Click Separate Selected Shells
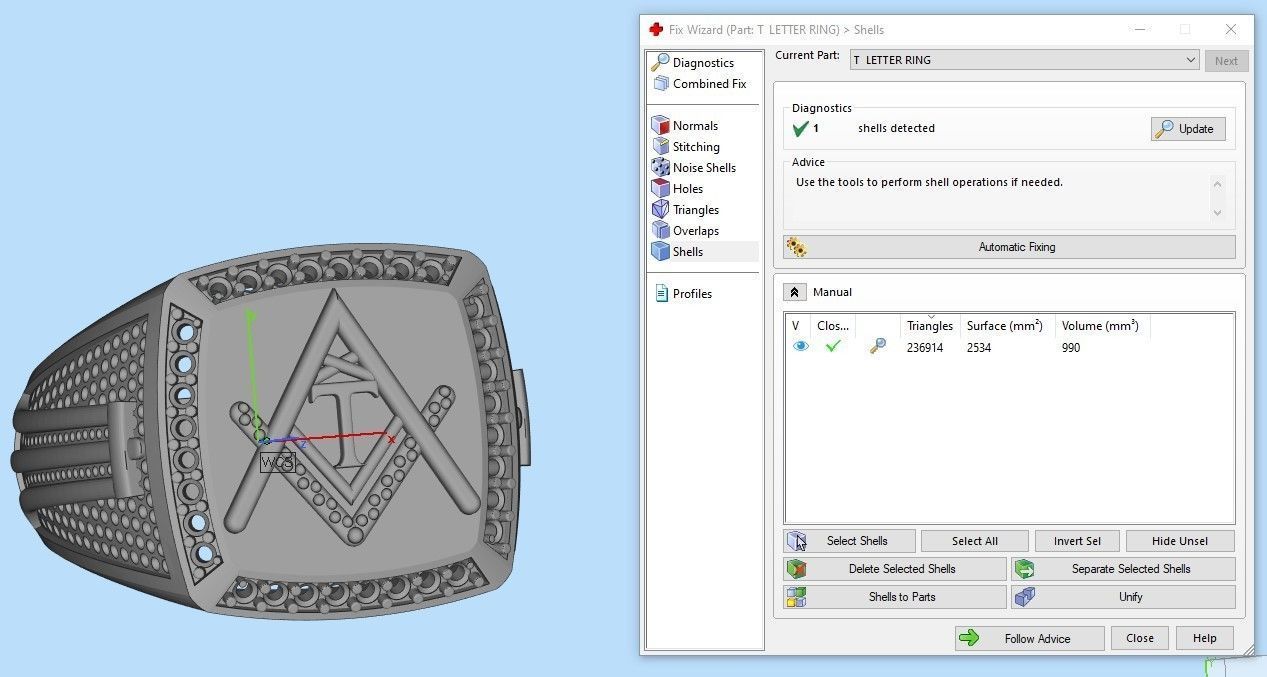 pos(1123,569)
